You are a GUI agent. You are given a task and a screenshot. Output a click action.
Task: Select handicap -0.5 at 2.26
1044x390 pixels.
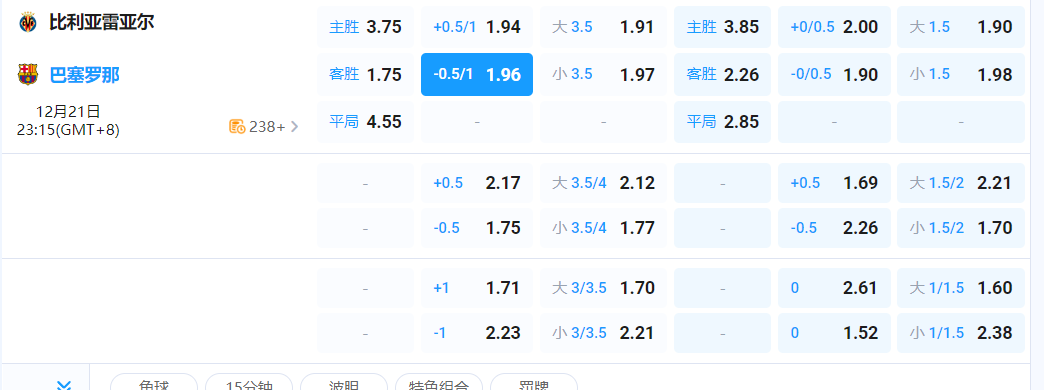pos(834,228)
